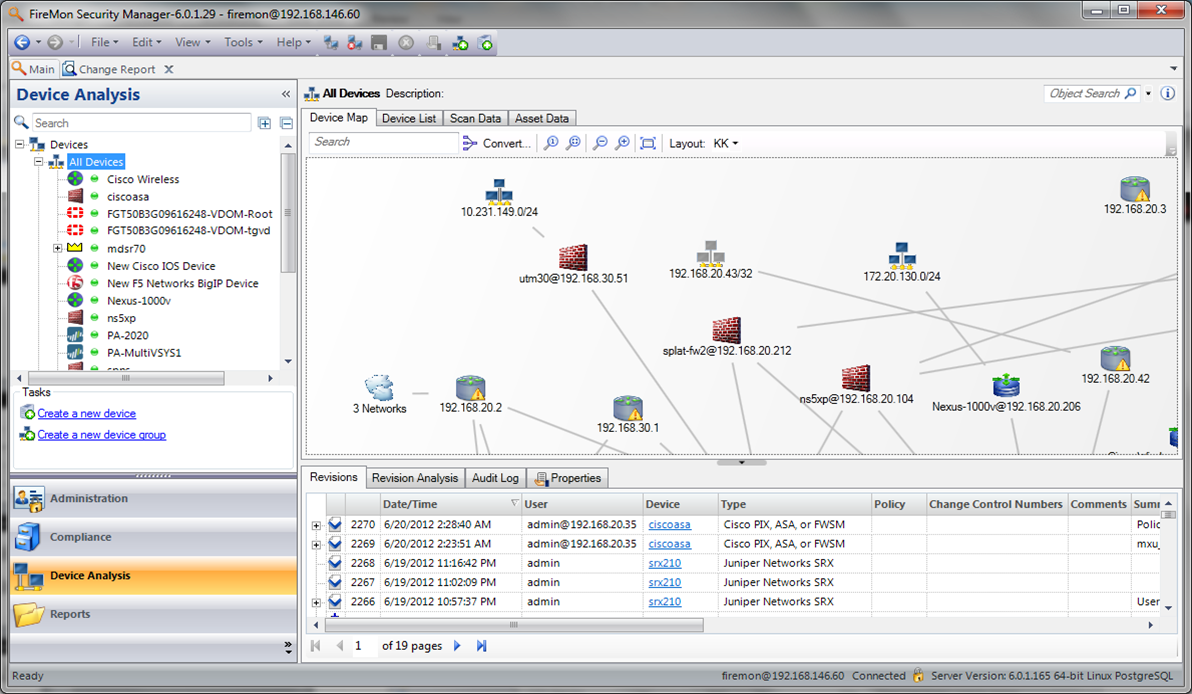Zoom out of the device map

(x=601, y=143)
